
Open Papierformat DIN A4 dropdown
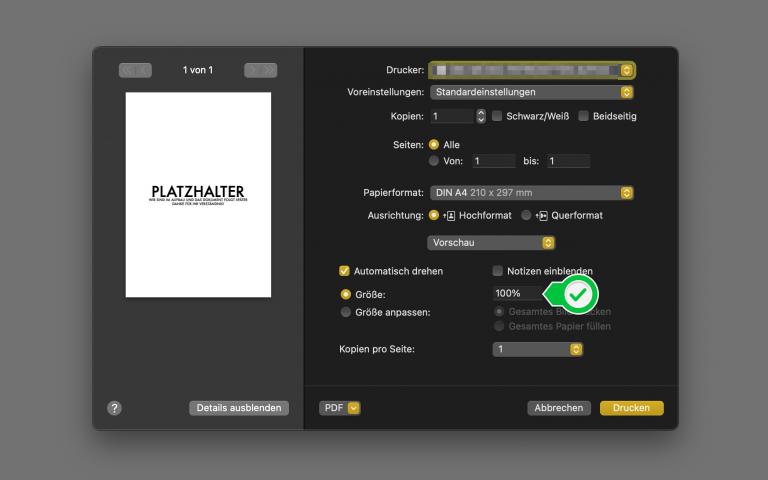coord(532,193)
